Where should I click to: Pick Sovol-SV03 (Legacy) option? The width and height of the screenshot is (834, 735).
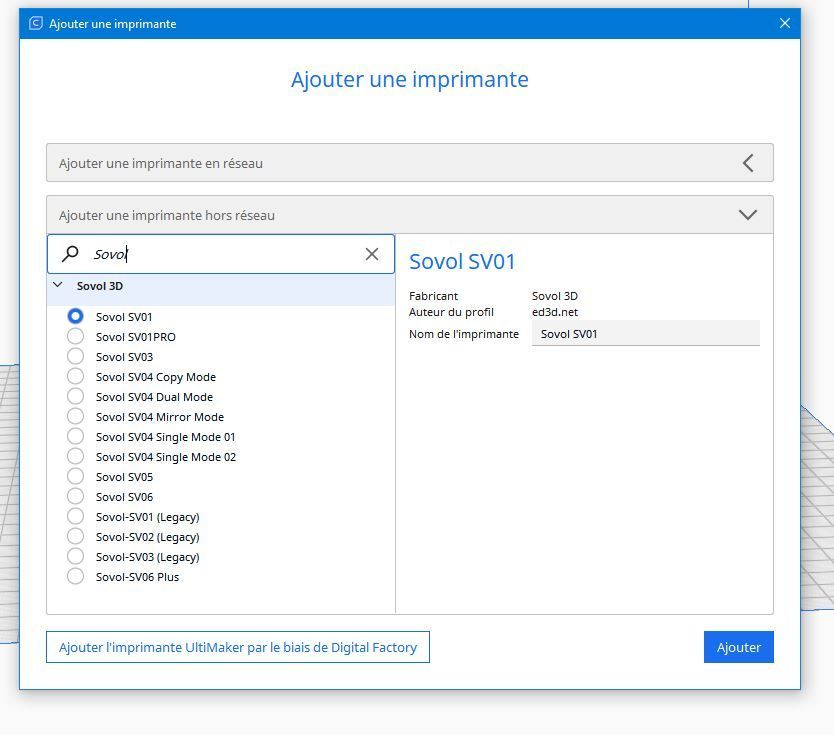pyautogui.click(x=76, y=557)
